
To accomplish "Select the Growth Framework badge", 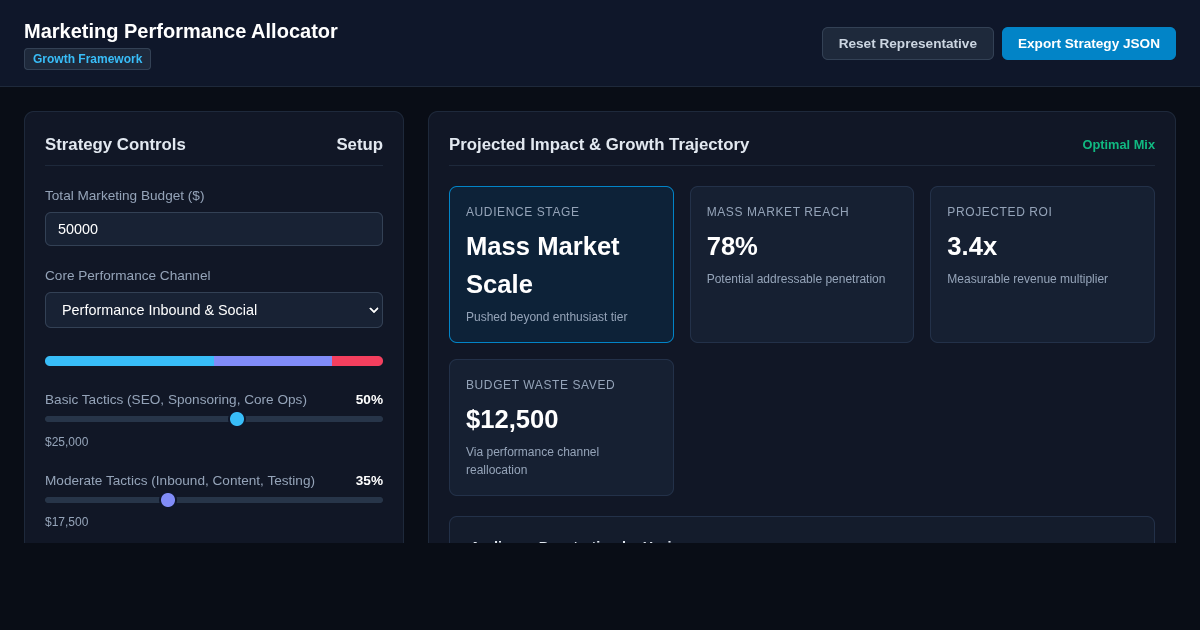I will pyautogui.click(x=87, y=59).
